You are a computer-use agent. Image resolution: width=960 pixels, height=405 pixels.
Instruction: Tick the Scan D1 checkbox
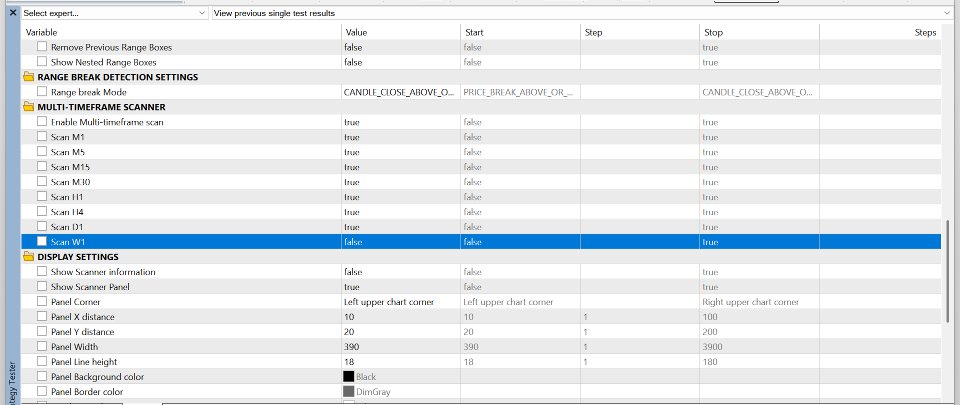click(42, 226)
